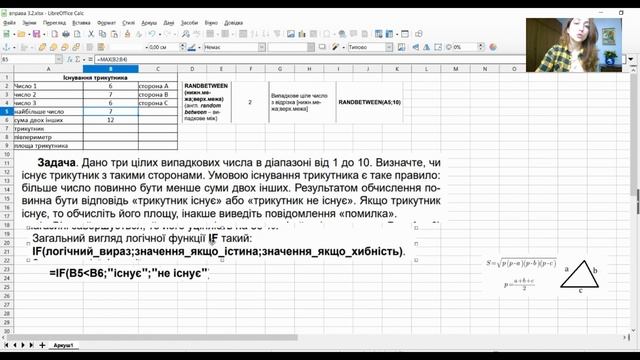Open the Довідка menu

(233, 23)
